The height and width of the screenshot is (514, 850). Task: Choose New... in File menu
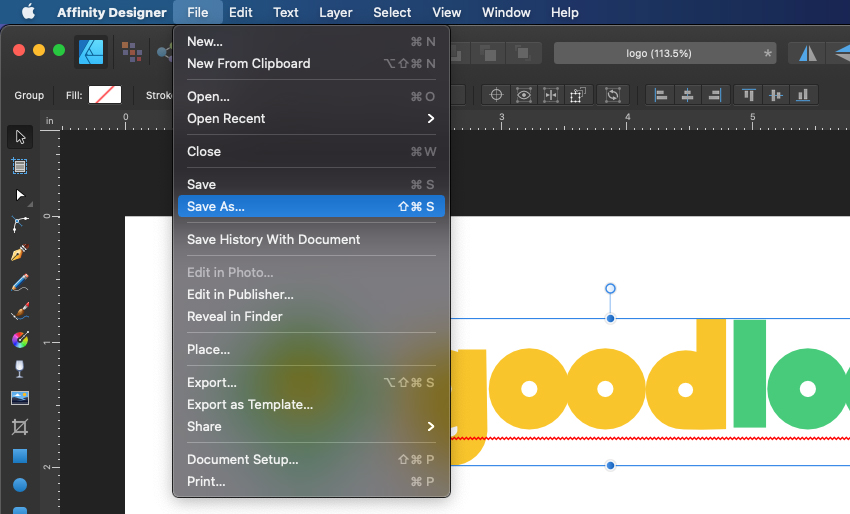point(311,41)
